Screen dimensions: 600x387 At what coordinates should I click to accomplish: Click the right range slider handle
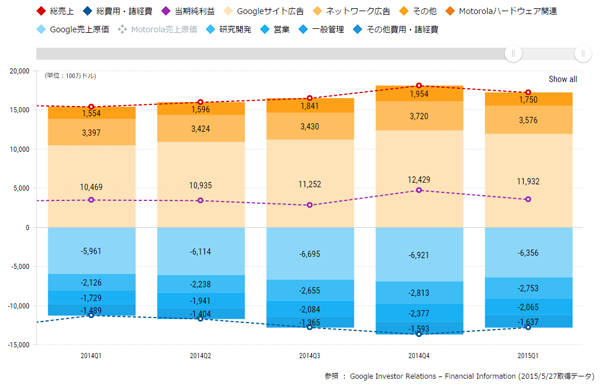(583, 54)
